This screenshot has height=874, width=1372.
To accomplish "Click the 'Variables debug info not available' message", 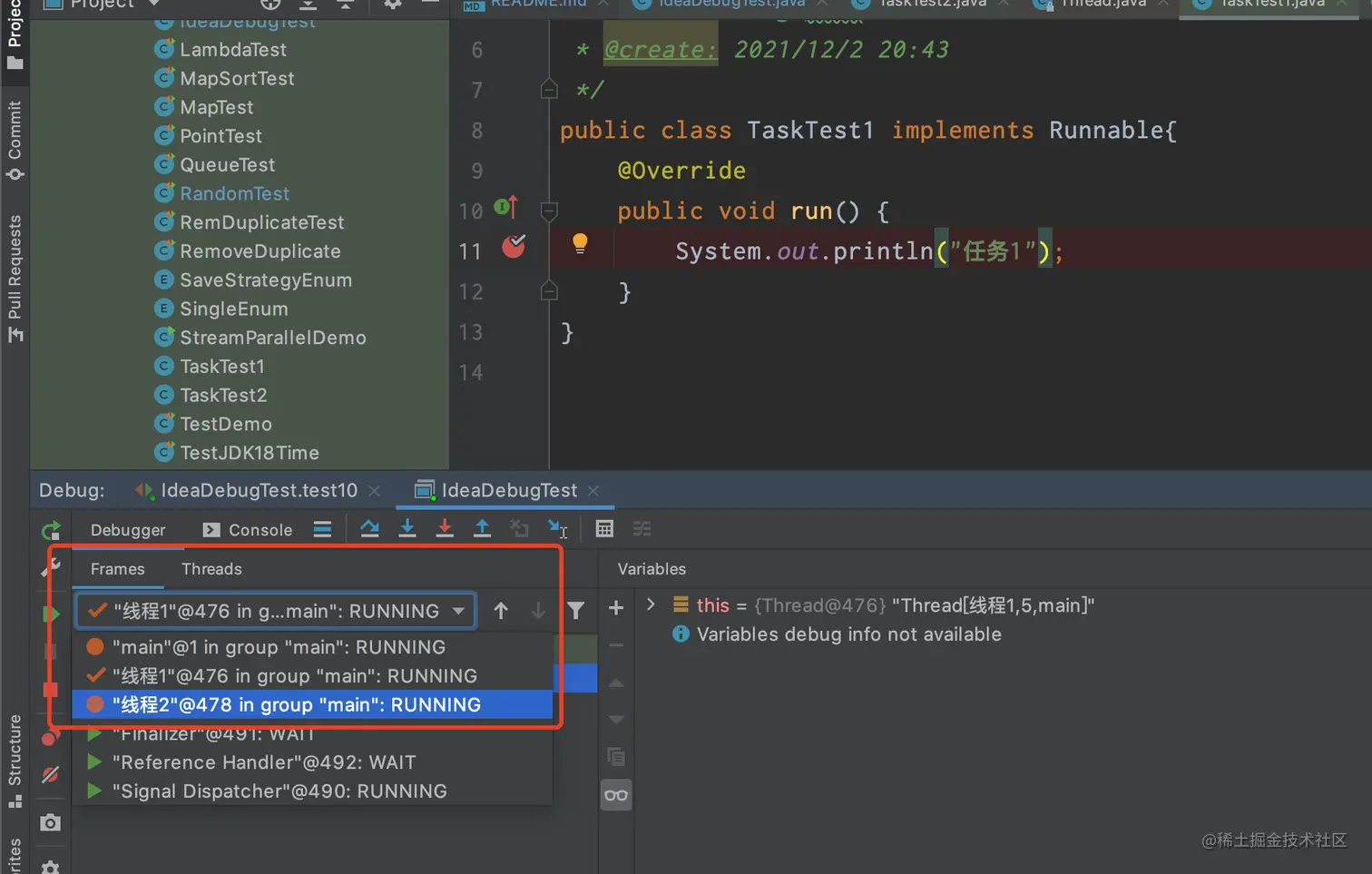I will pyautogui.click(x=848, y=634).
